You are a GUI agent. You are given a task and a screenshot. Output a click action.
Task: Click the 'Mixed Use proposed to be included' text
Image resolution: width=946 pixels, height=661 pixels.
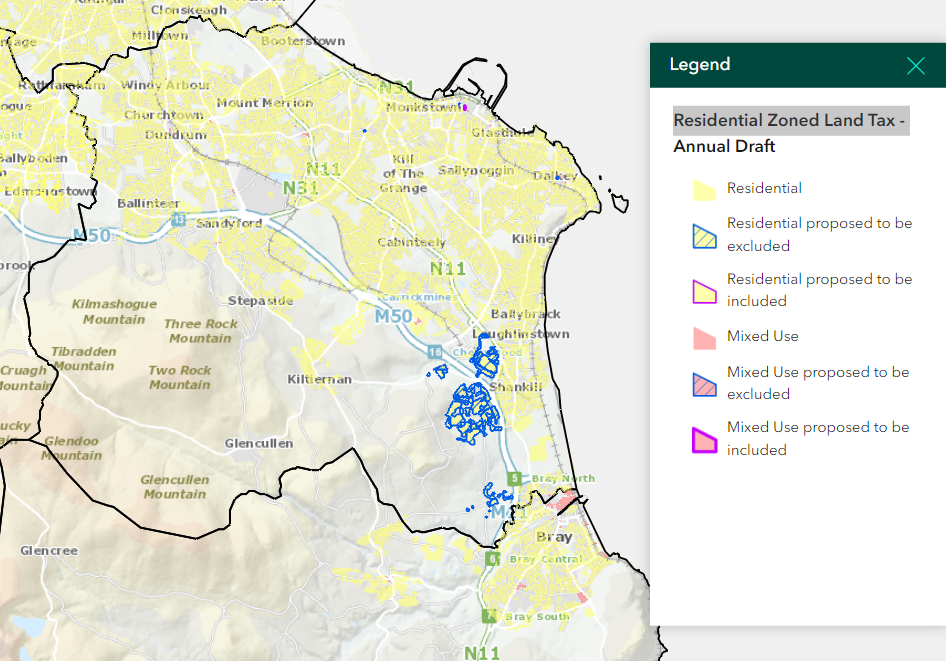coord(817,438)
